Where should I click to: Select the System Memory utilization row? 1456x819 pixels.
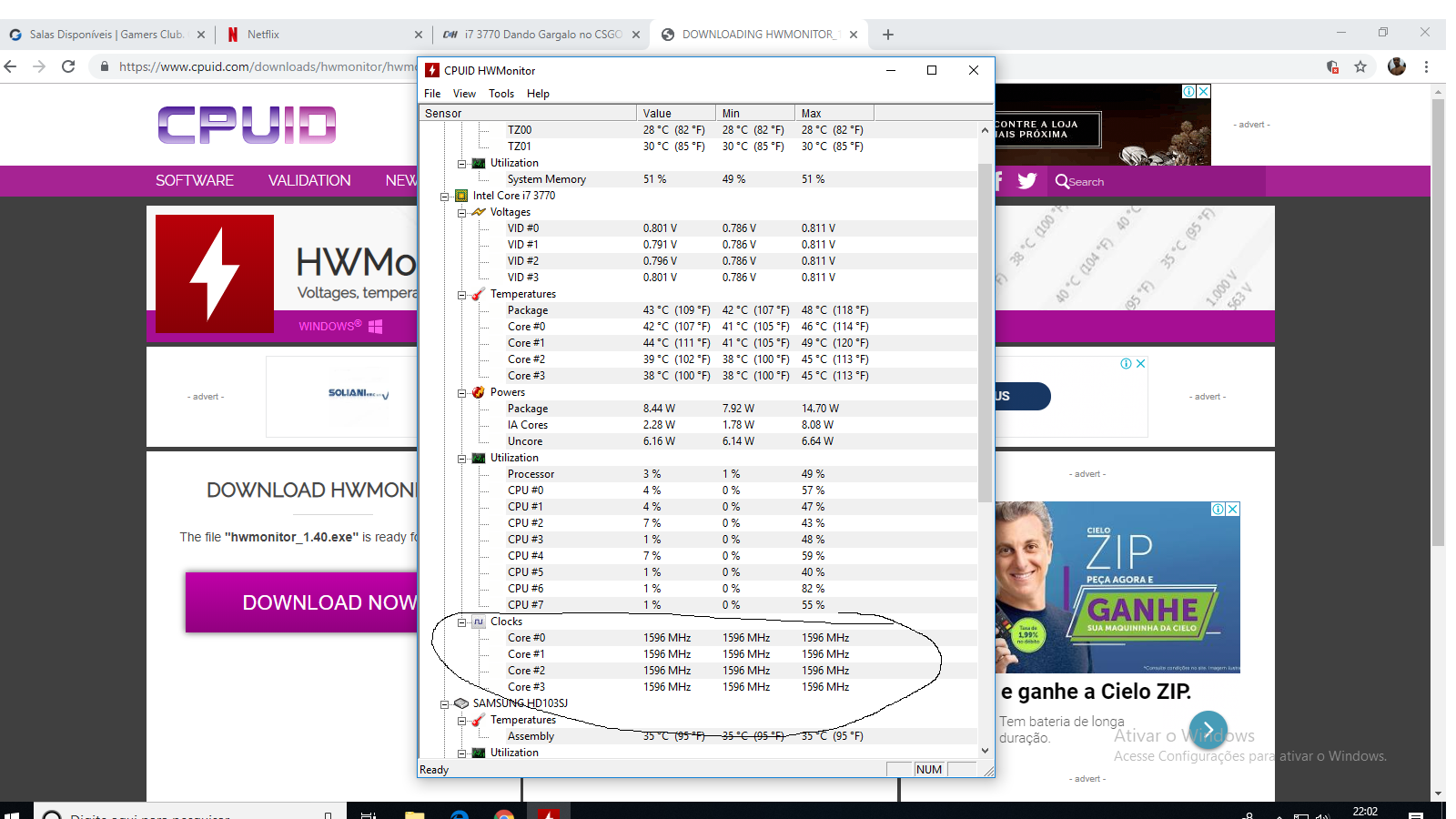[x=698, y=179]
